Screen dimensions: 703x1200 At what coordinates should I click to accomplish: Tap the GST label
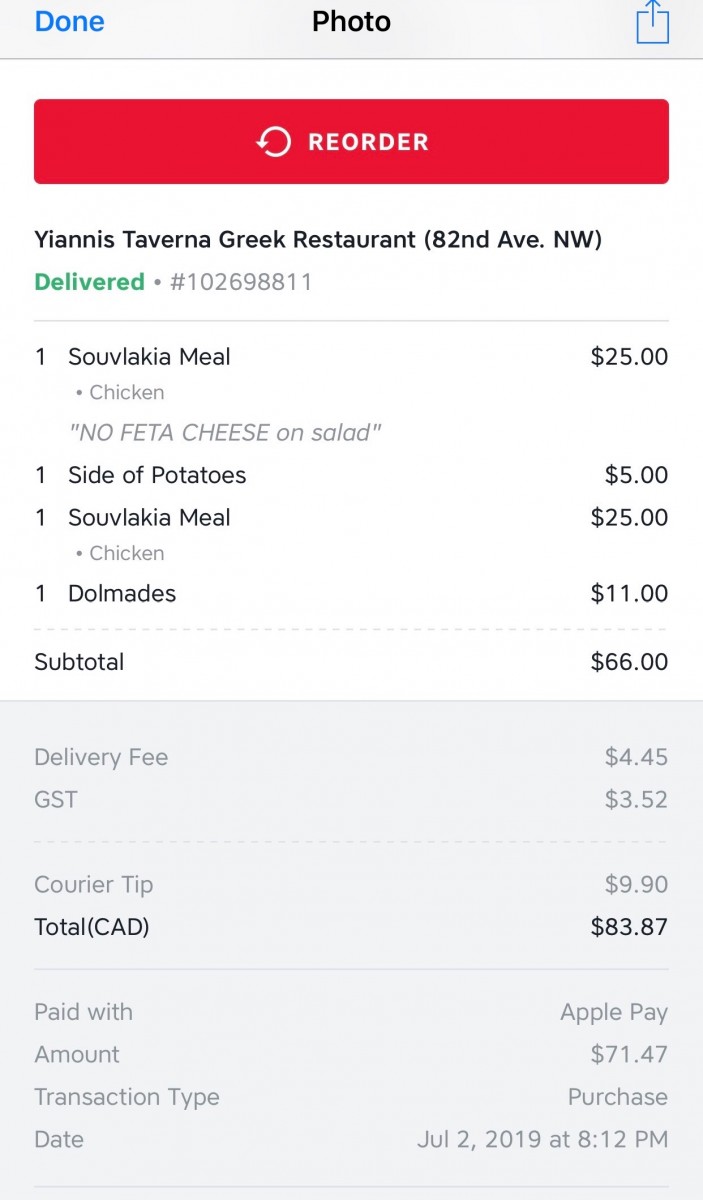click(55, 800)
